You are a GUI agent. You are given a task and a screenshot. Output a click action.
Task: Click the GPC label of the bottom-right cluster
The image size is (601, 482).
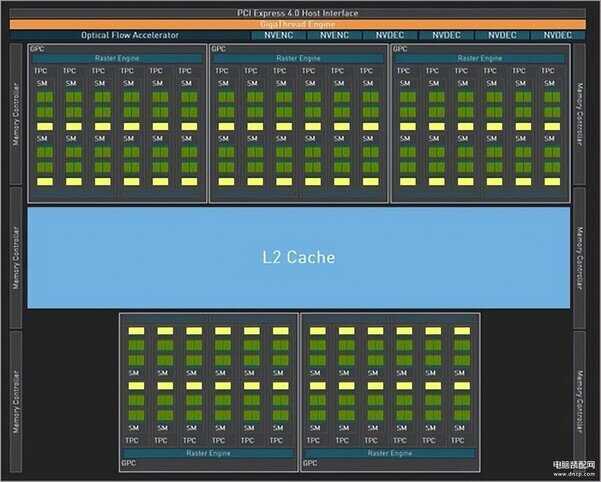pos(310,463)
